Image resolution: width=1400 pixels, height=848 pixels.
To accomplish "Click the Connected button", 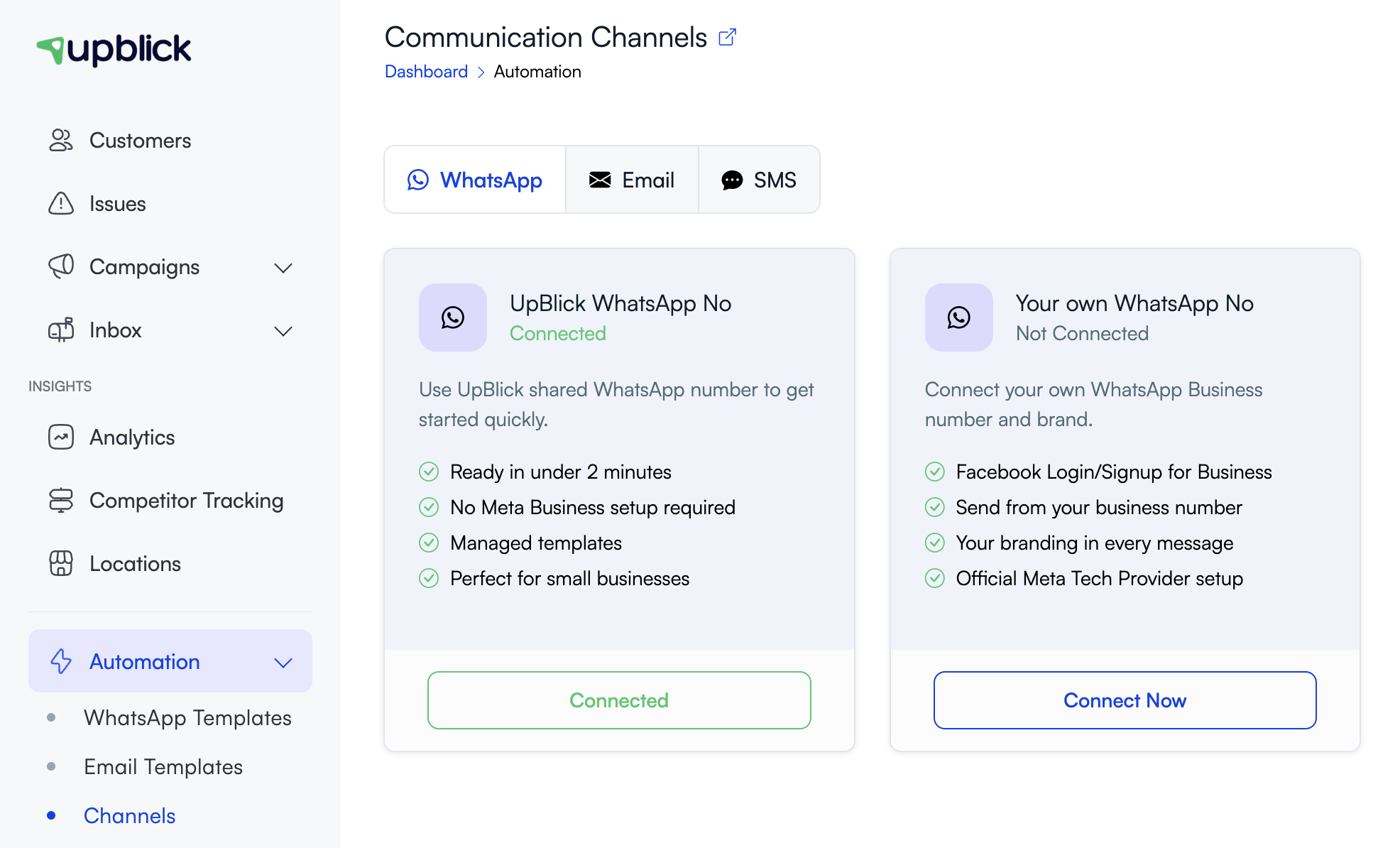I will pyautogui.click(x=619, y=700).
